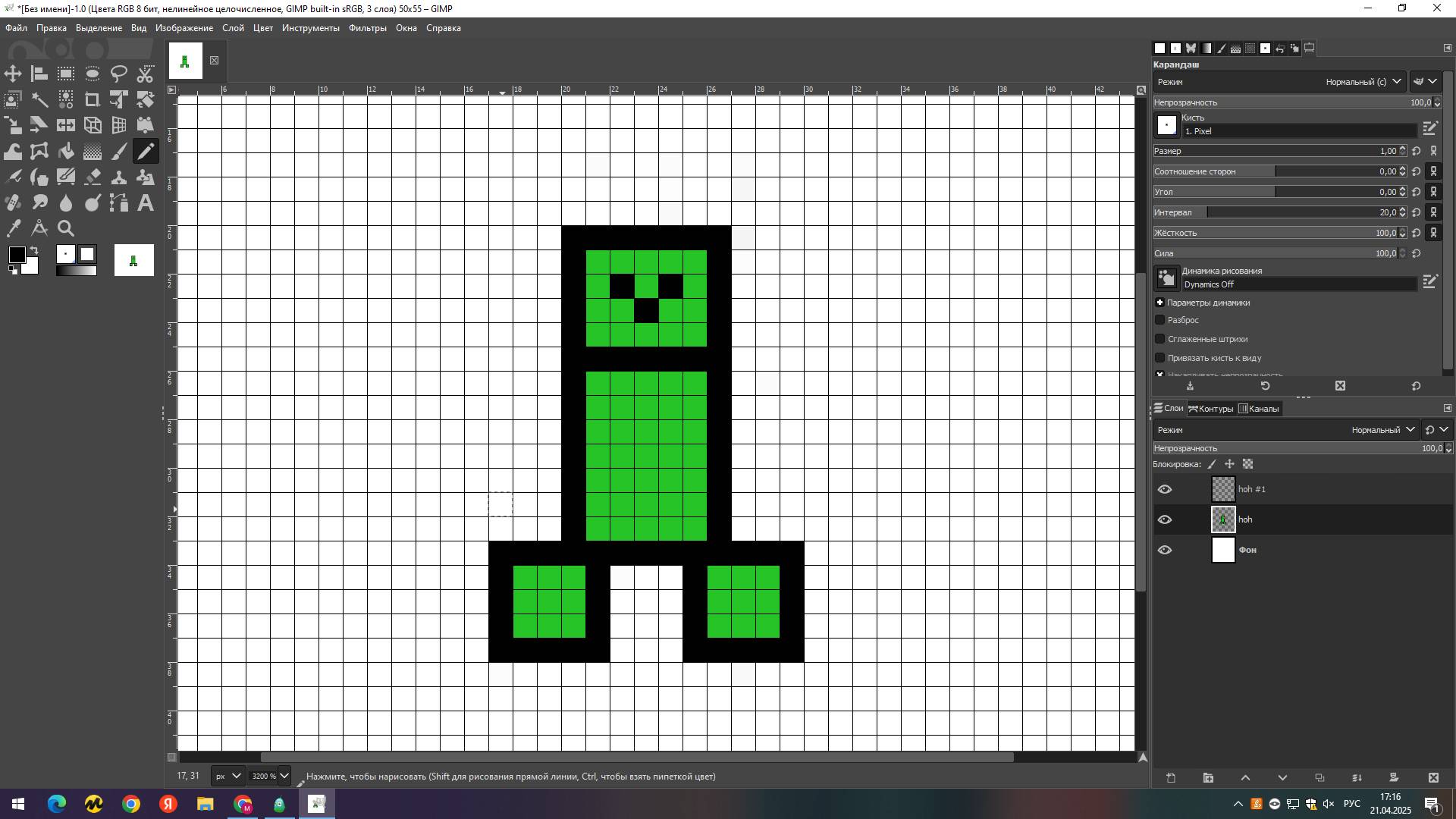The width and height of the screenshot is (1456, 819).
Task: Select the Rectangle Select tool
Action: point(66,74)
